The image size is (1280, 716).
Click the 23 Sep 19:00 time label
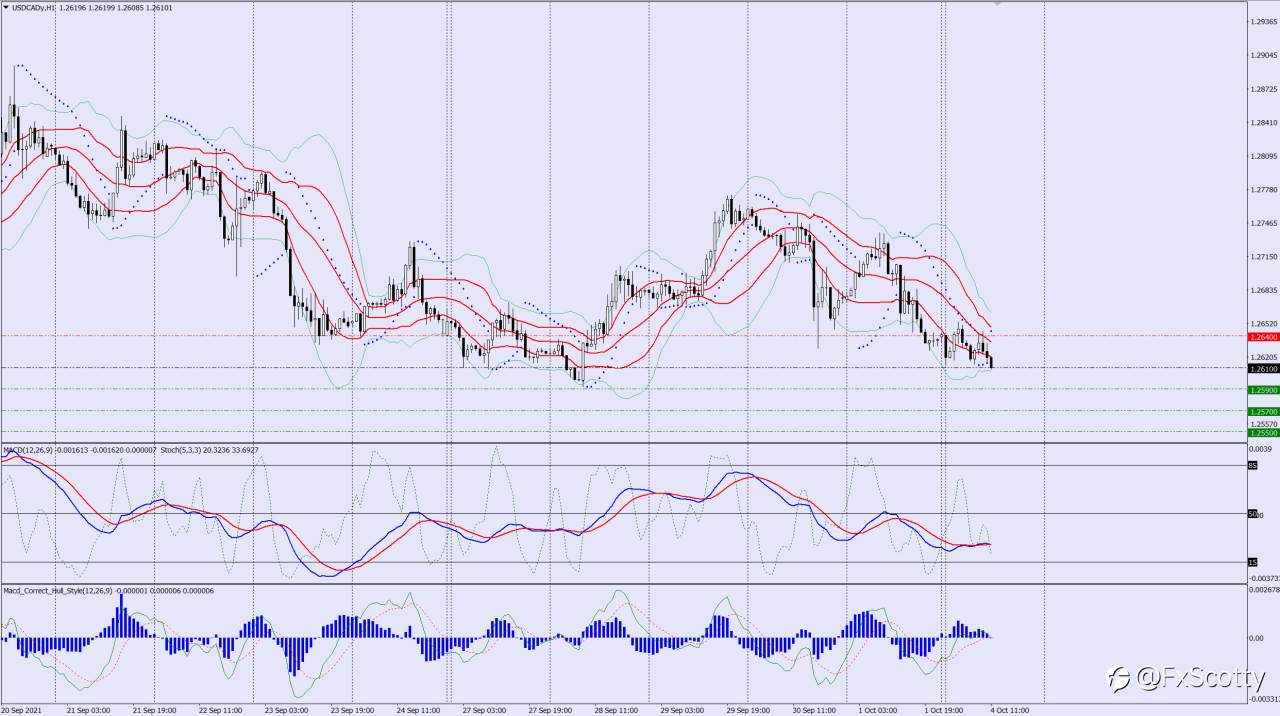352,709
